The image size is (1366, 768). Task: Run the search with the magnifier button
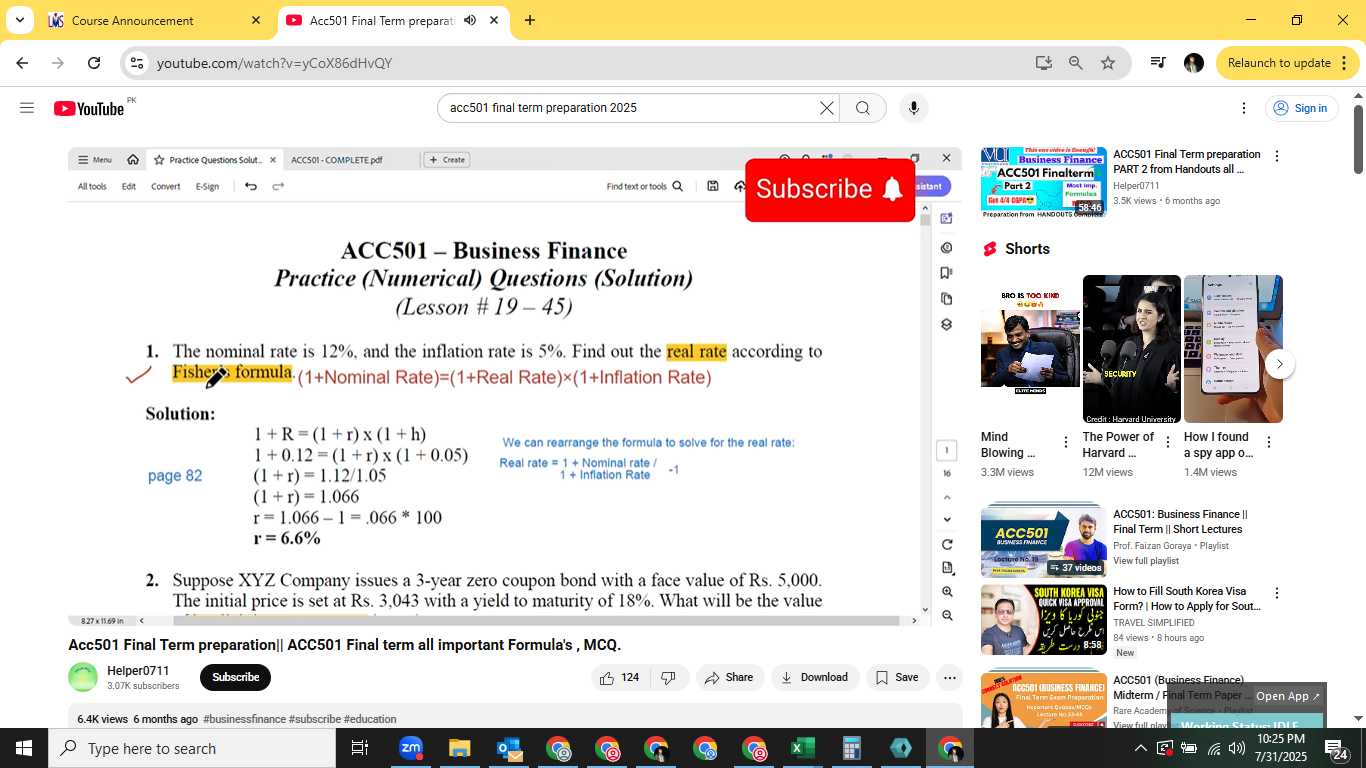[863, 108]
